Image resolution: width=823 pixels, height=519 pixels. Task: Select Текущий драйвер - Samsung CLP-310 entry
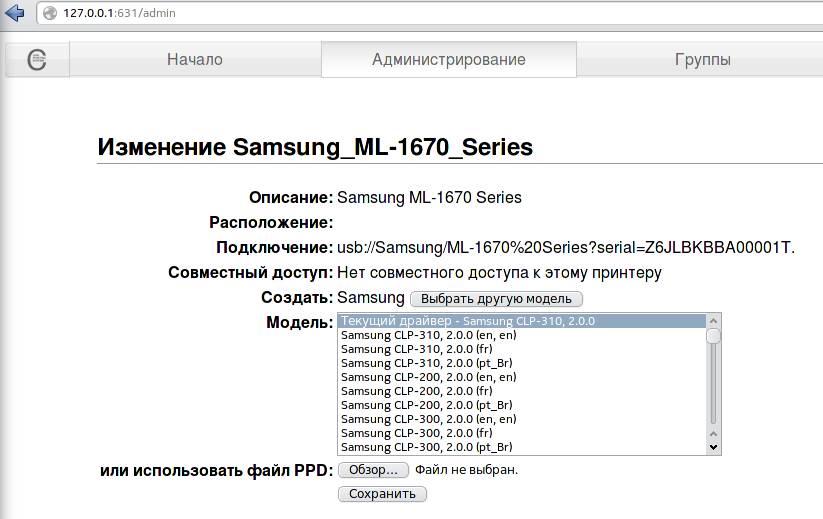(x=522, y=321)
